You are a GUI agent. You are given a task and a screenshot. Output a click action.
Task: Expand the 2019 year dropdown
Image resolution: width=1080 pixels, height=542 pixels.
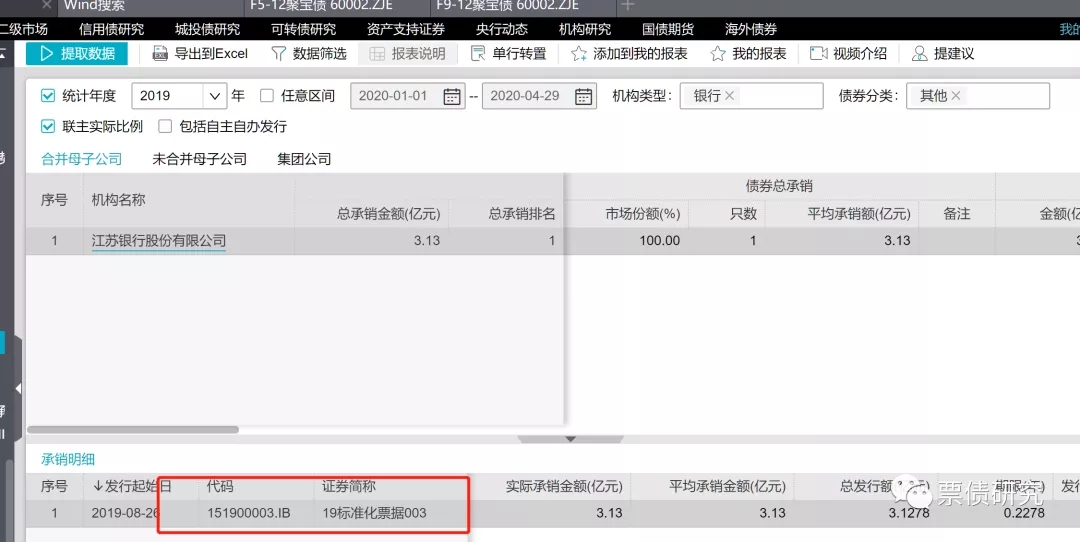(215, 96)
